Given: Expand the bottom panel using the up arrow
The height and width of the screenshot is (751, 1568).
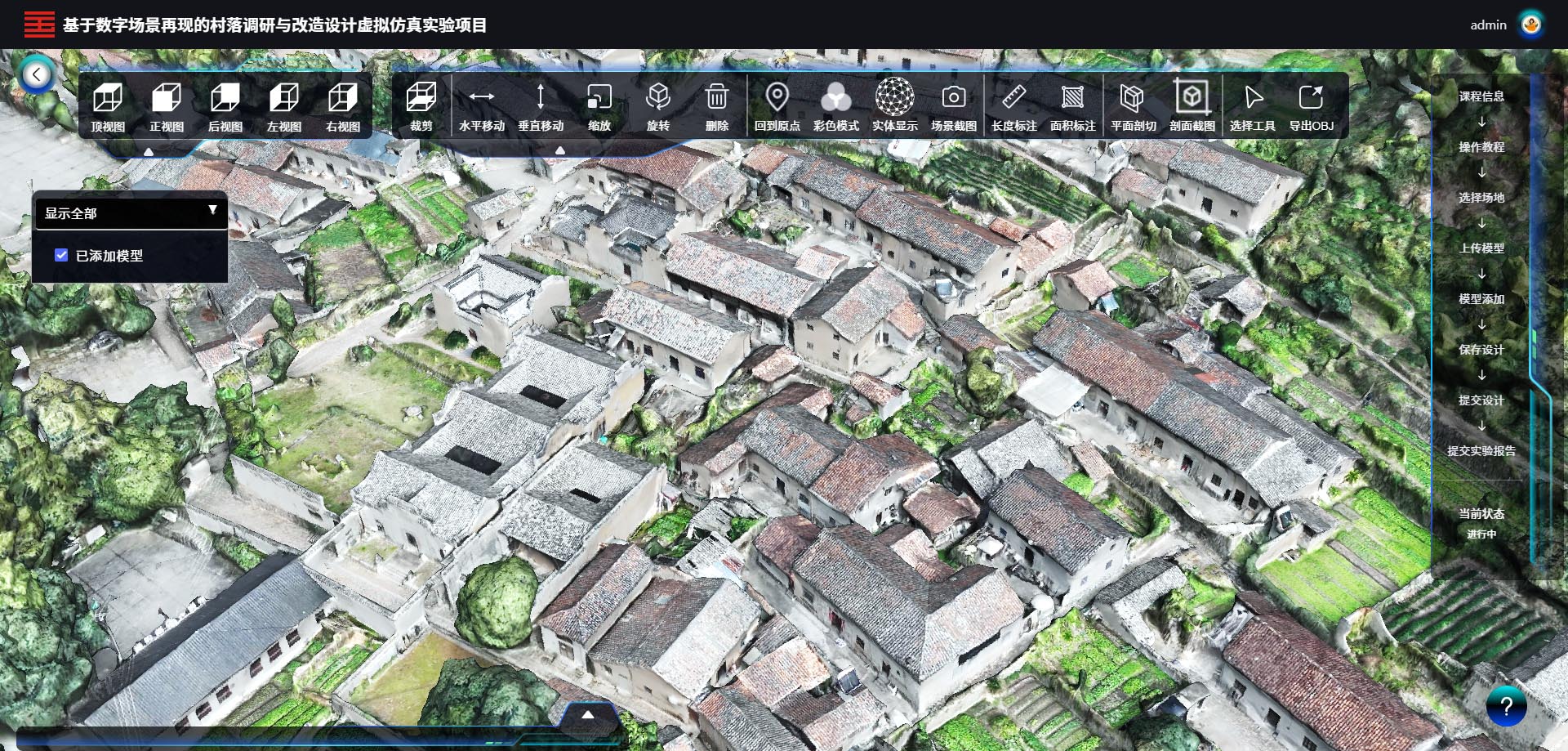Looking at the screenshot, I should pyautogui.click(x=587, y=714).
